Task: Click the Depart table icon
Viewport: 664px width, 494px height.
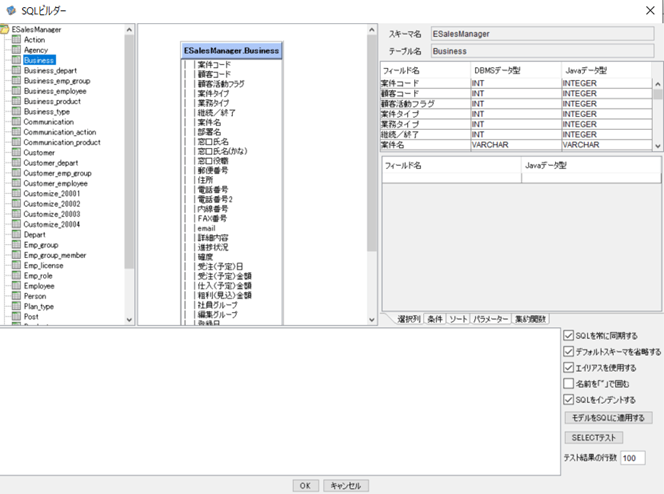Action: coord(17,234)
